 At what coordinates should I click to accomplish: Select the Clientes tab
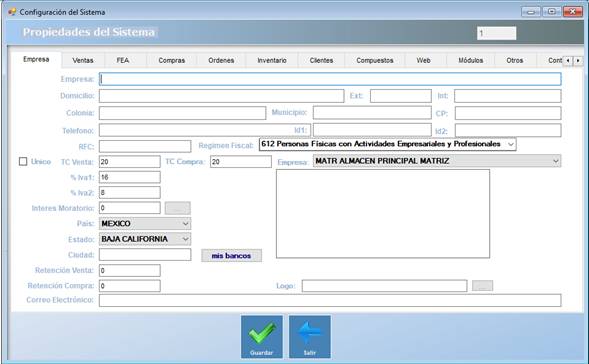point(321,60)
